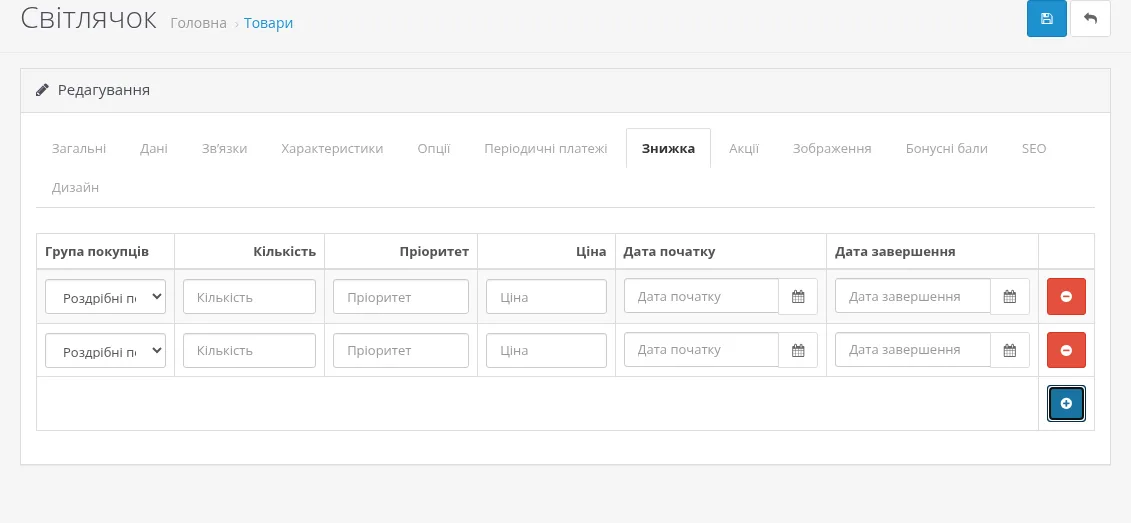Click the back arrow icon button
The image size is (1131, 523).
(1091, 19)
